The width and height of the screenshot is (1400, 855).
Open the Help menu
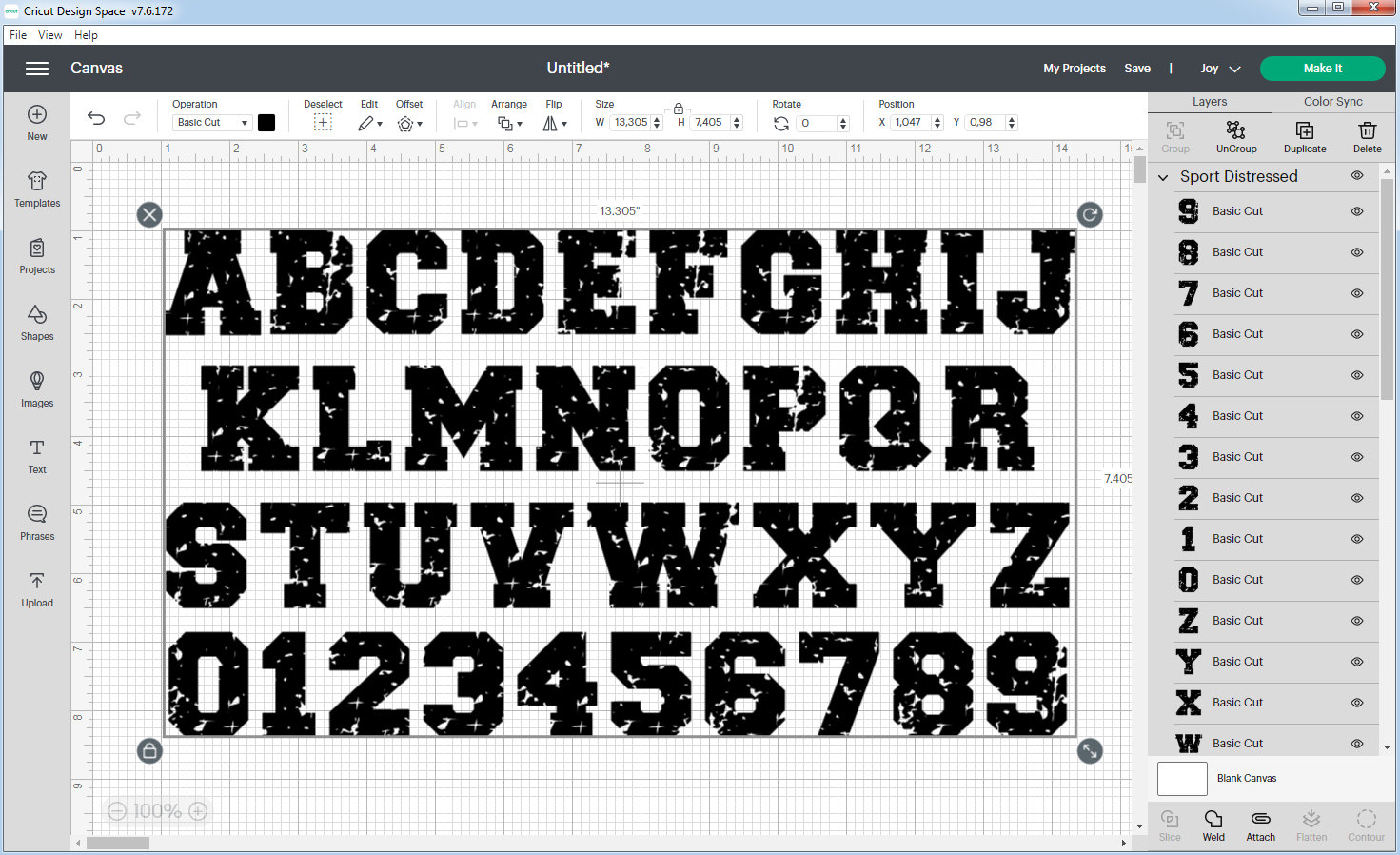pyautogui.click(x=86, y=35)
